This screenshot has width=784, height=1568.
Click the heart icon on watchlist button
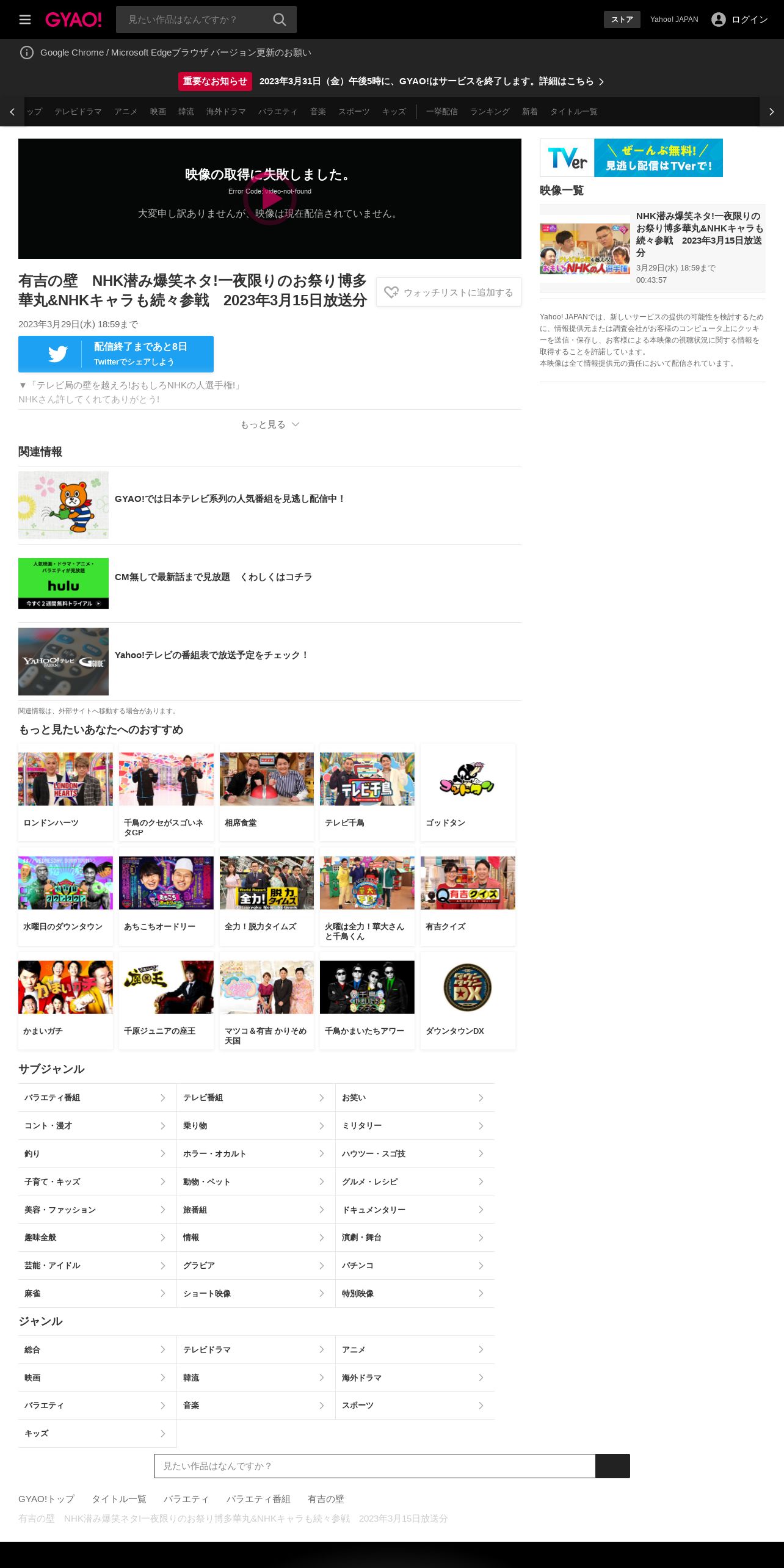391,292
